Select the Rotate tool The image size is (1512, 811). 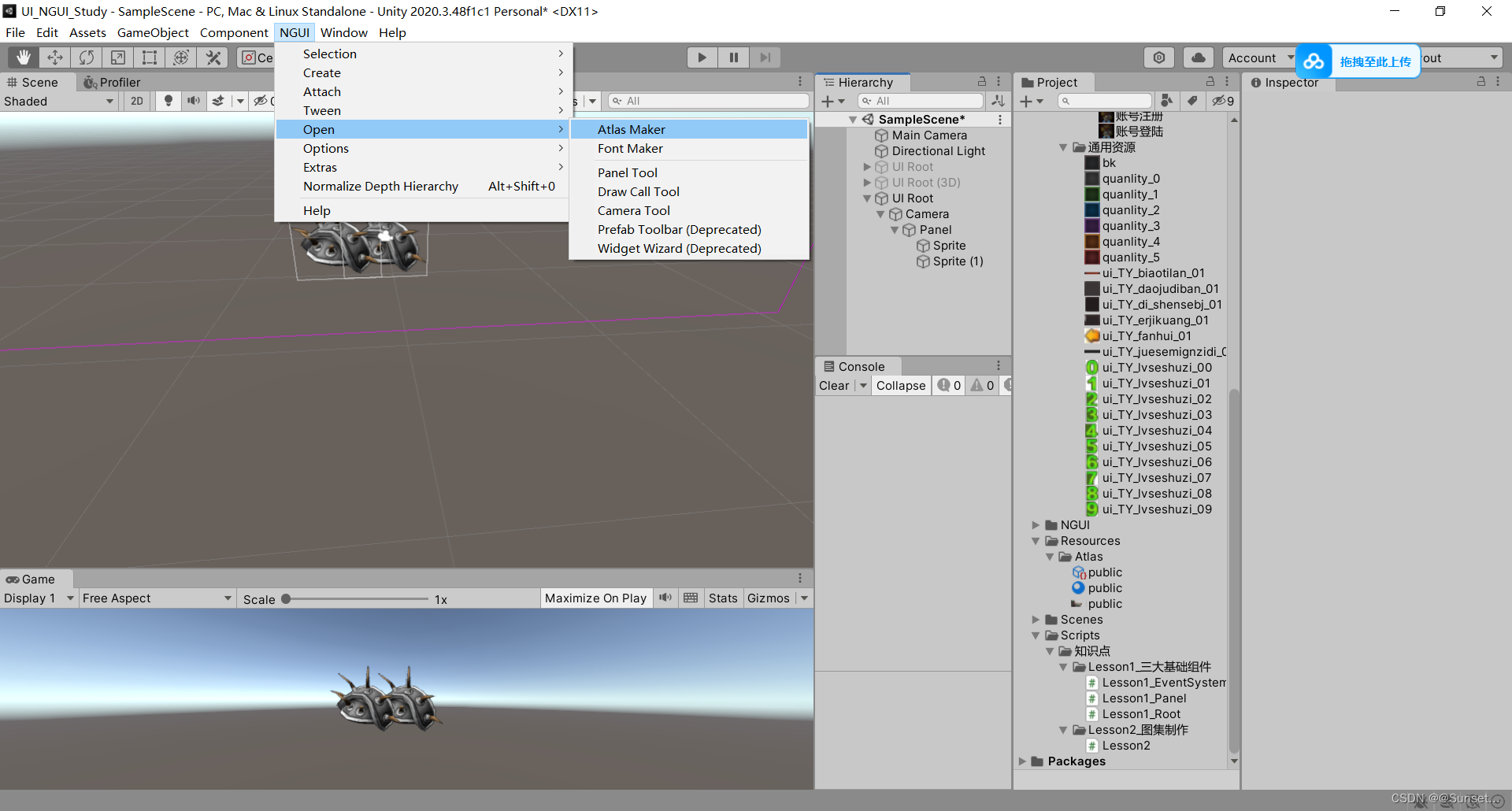87,57
